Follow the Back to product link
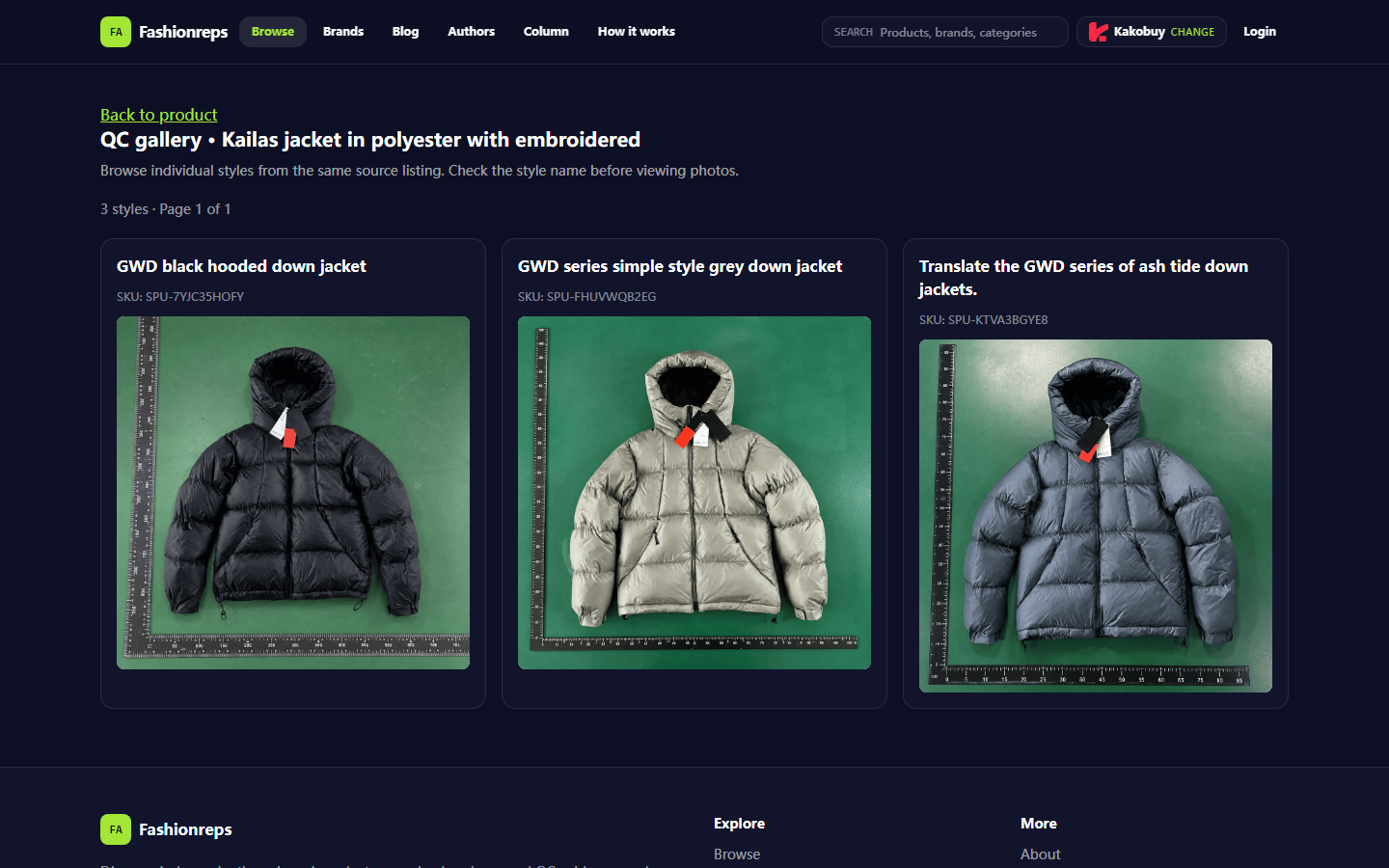This screenshot has width=1389, height=868. click(x=159, y=115)
